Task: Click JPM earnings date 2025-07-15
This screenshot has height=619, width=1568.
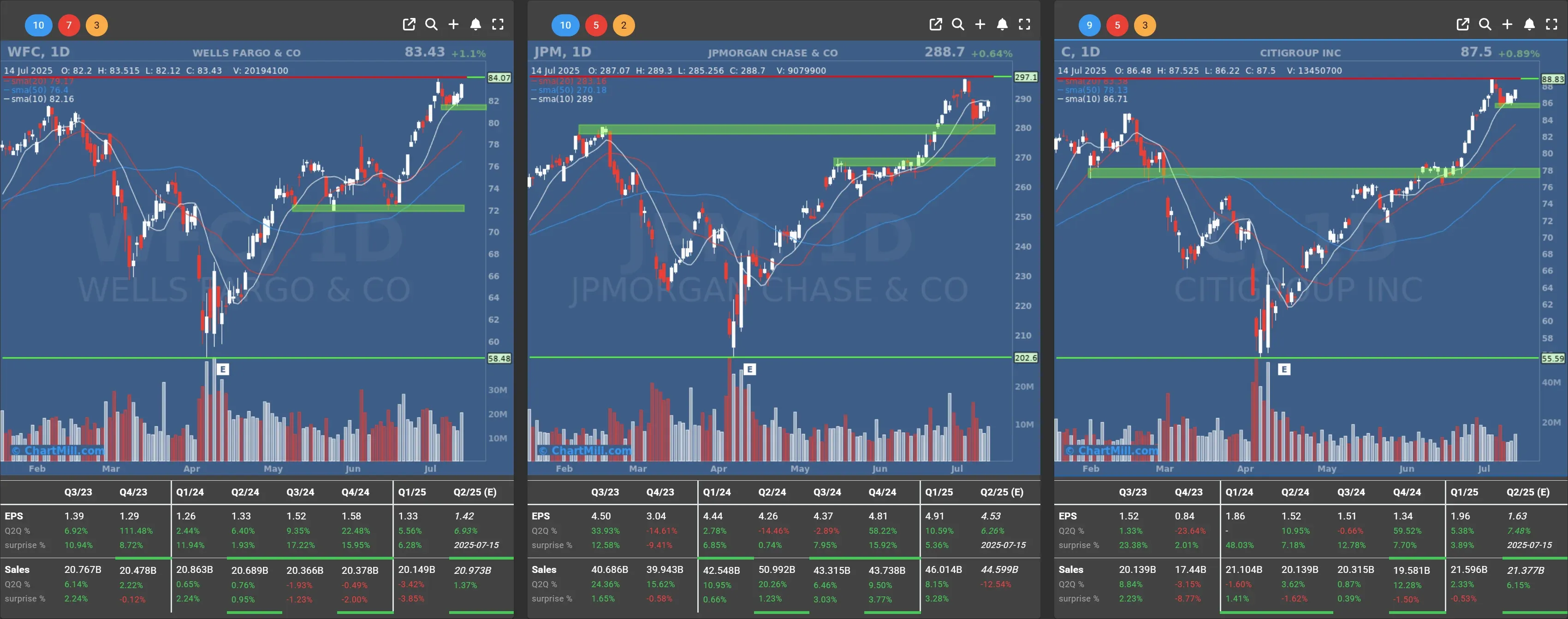Action: click(1003, 545)
